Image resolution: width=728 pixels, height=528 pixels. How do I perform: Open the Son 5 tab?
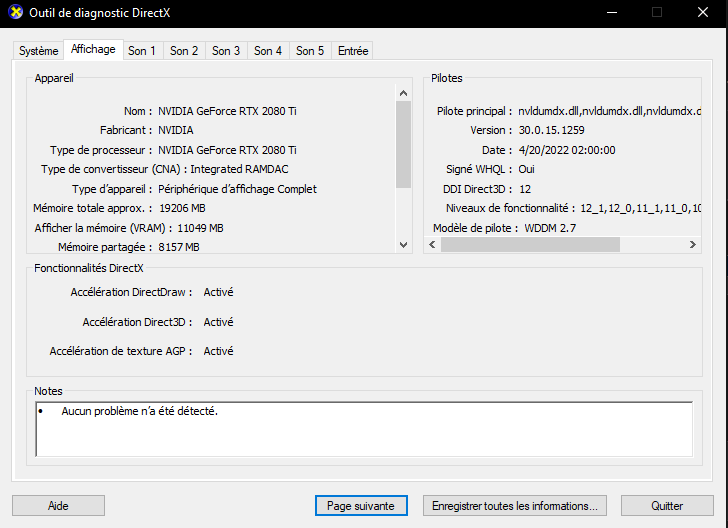click(x=310, y=51)
